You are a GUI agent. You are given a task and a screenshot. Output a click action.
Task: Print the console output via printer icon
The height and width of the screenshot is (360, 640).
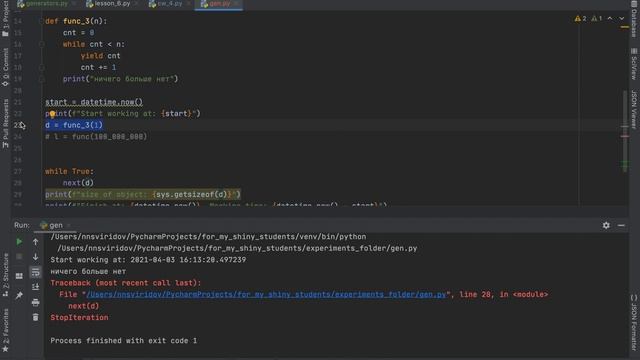point(36,302)
